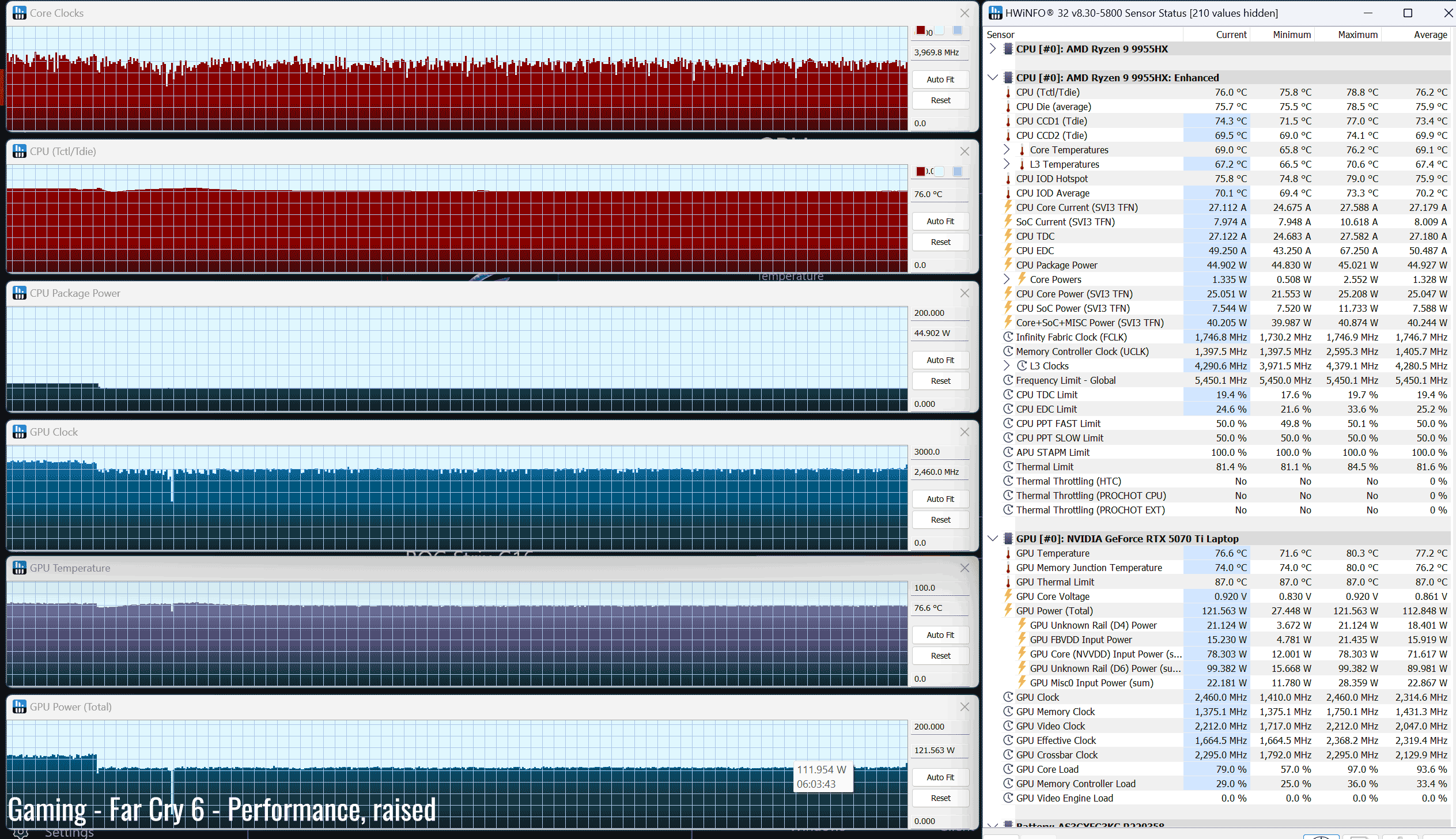
Task: Expand the collapsed CPU [#0] AMD Ryzen 9 9955HX group
Action: [992, 49]
